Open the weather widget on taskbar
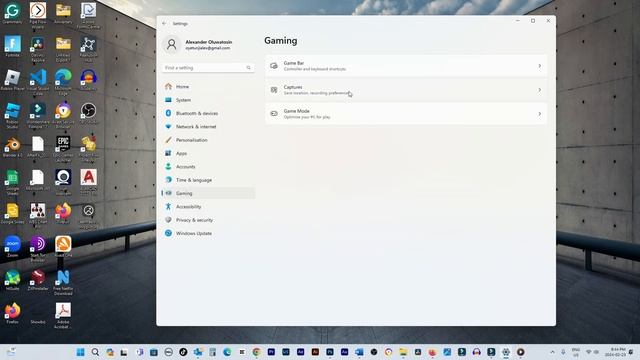Screen dimensions: 640x360 coord(11,352)
